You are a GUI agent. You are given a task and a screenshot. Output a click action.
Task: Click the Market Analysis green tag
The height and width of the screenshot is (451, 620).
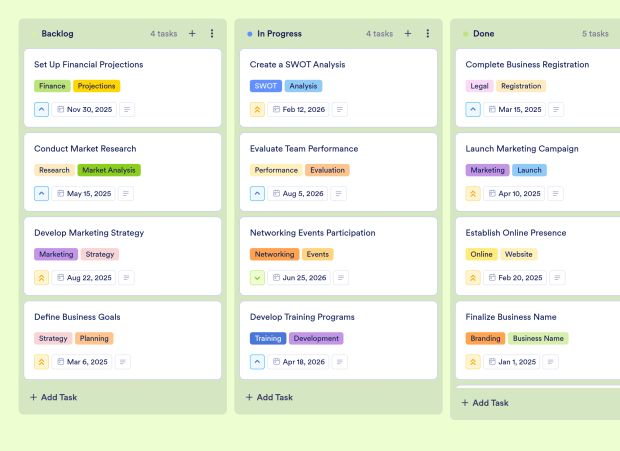(110, 170)
